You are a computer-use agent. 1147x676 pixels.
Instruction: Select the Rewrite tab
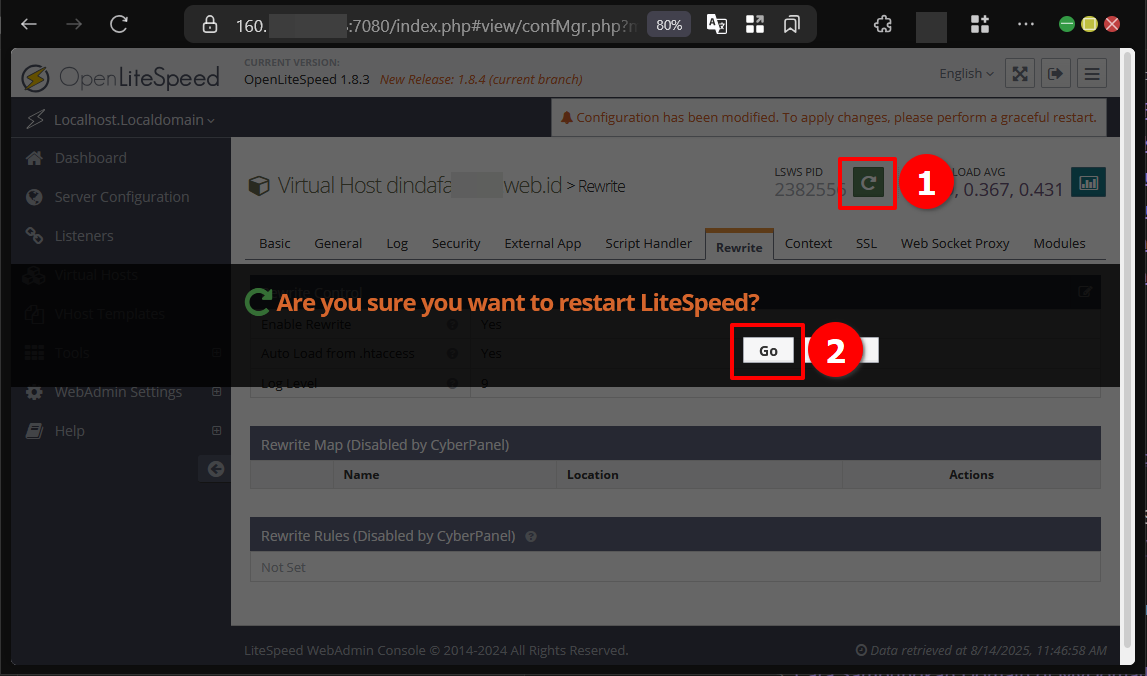click(739, 246)
